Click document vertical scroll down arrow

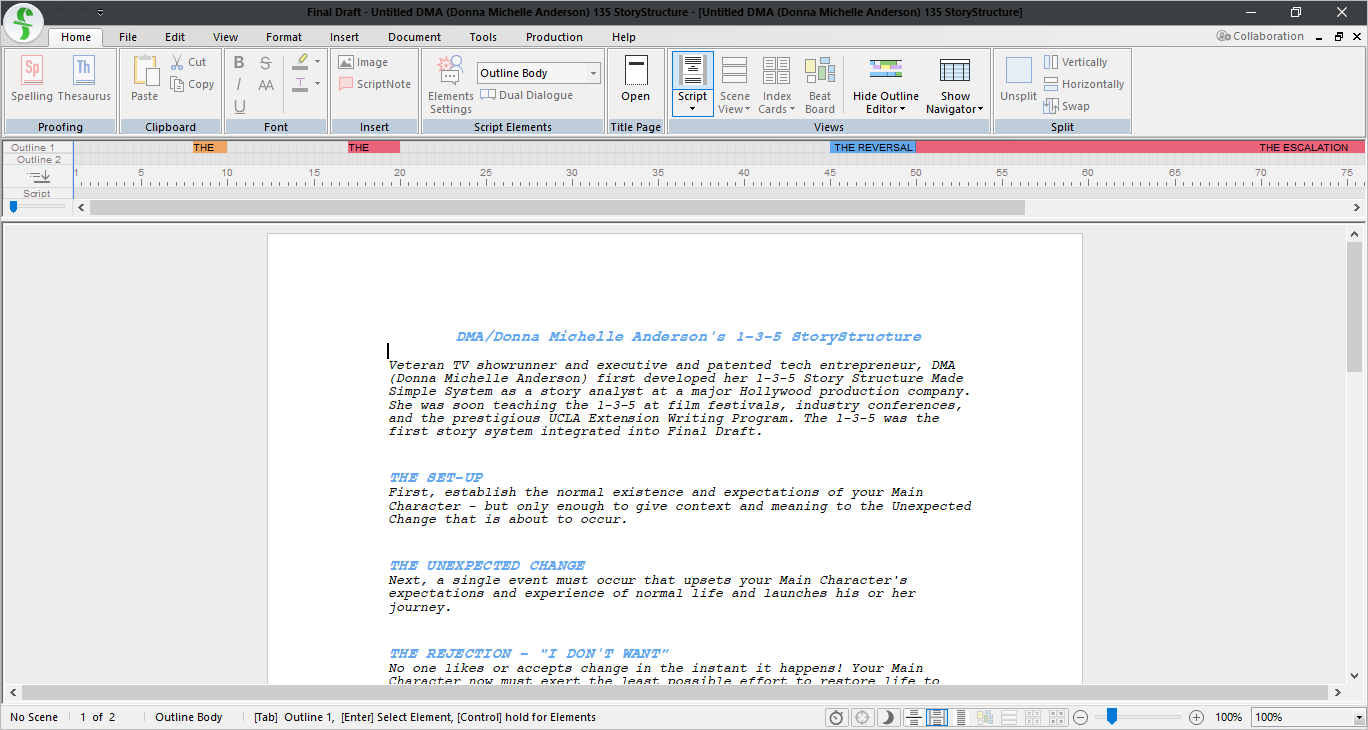pyautogui.click(x=1355, y=675)
